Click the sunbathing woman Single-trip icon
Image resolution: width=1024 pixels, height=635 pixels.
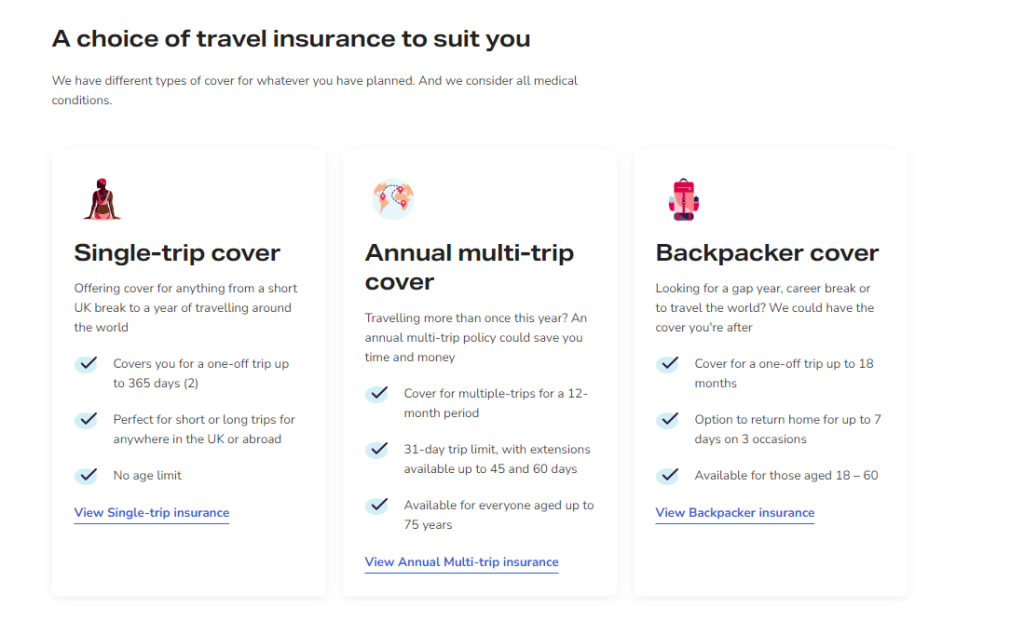tap(102, 199)
